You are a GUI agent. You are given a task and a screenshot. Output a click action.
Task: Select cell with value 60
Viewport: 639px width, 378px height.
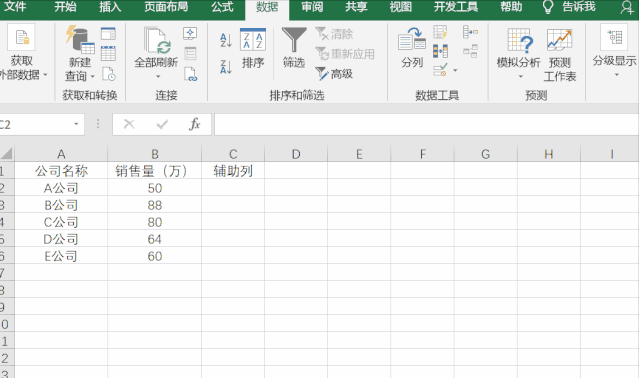pyautogui.click(x=154, y=256)
